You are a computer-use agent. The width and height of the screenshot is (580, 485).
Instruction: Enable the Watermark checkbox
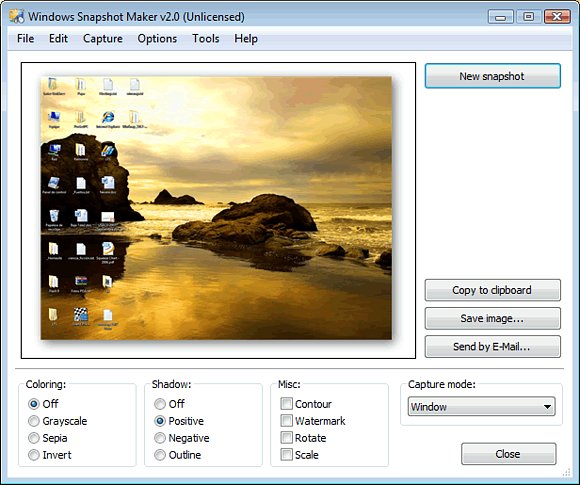click(286, 421)
